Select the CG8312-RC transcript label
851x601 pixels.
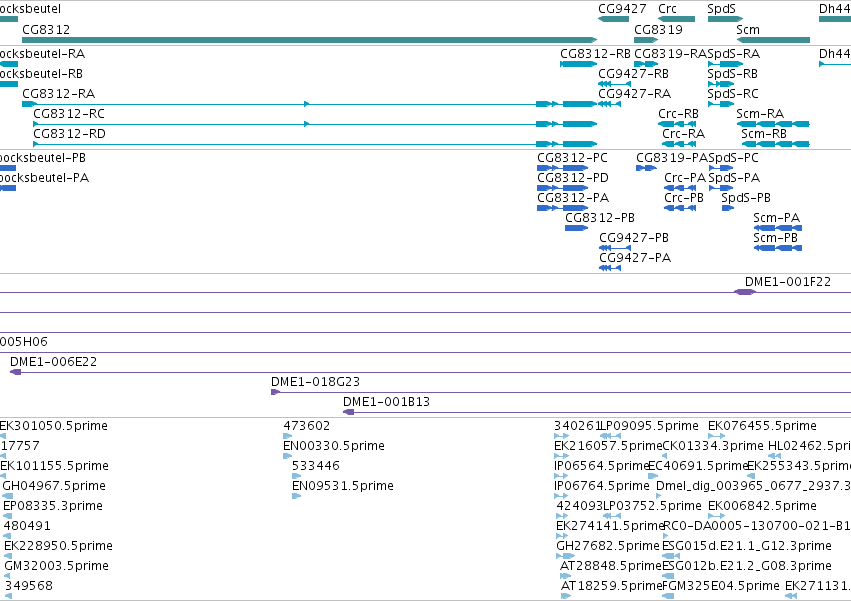(x=69, y=114)
